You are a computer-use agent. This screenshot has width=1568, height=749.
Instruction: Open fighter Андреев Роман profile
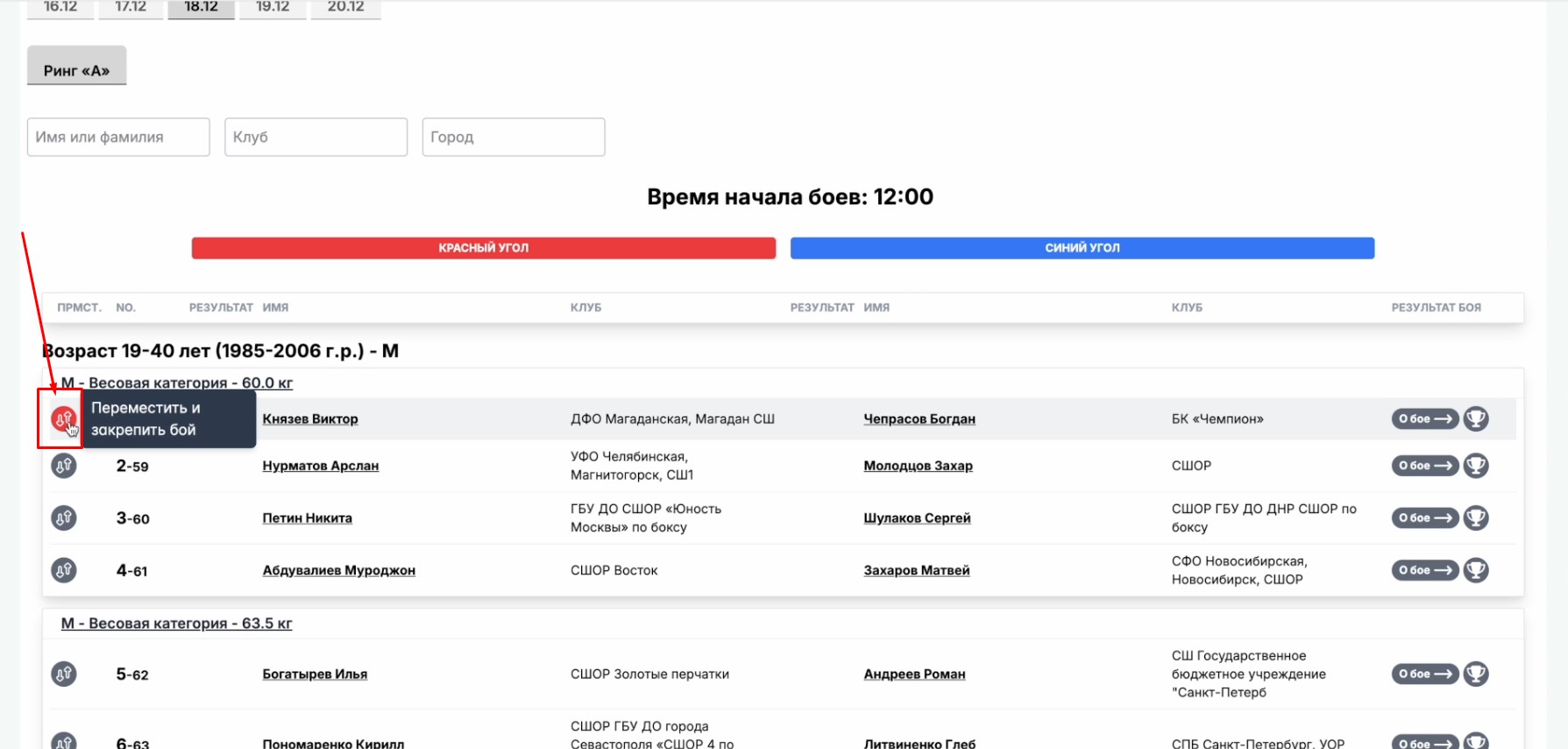[915, 674]
